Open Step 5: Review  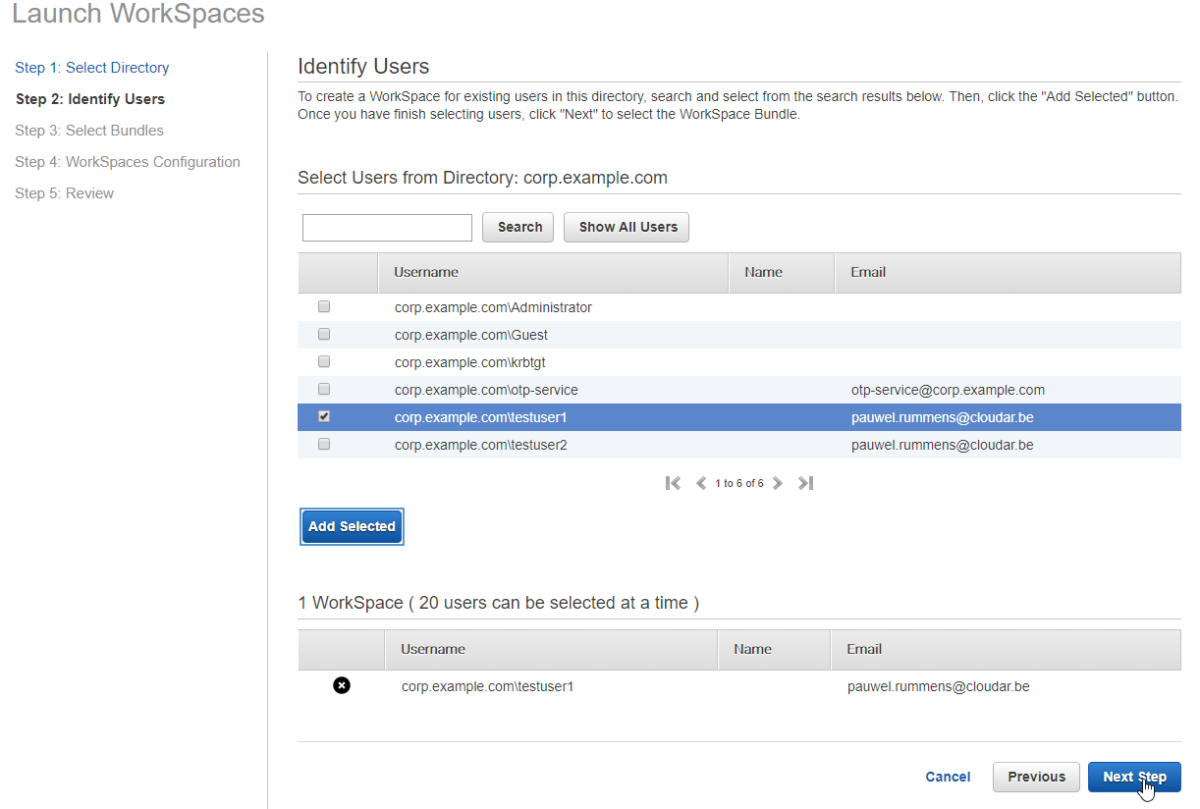[x=64, y=193]
